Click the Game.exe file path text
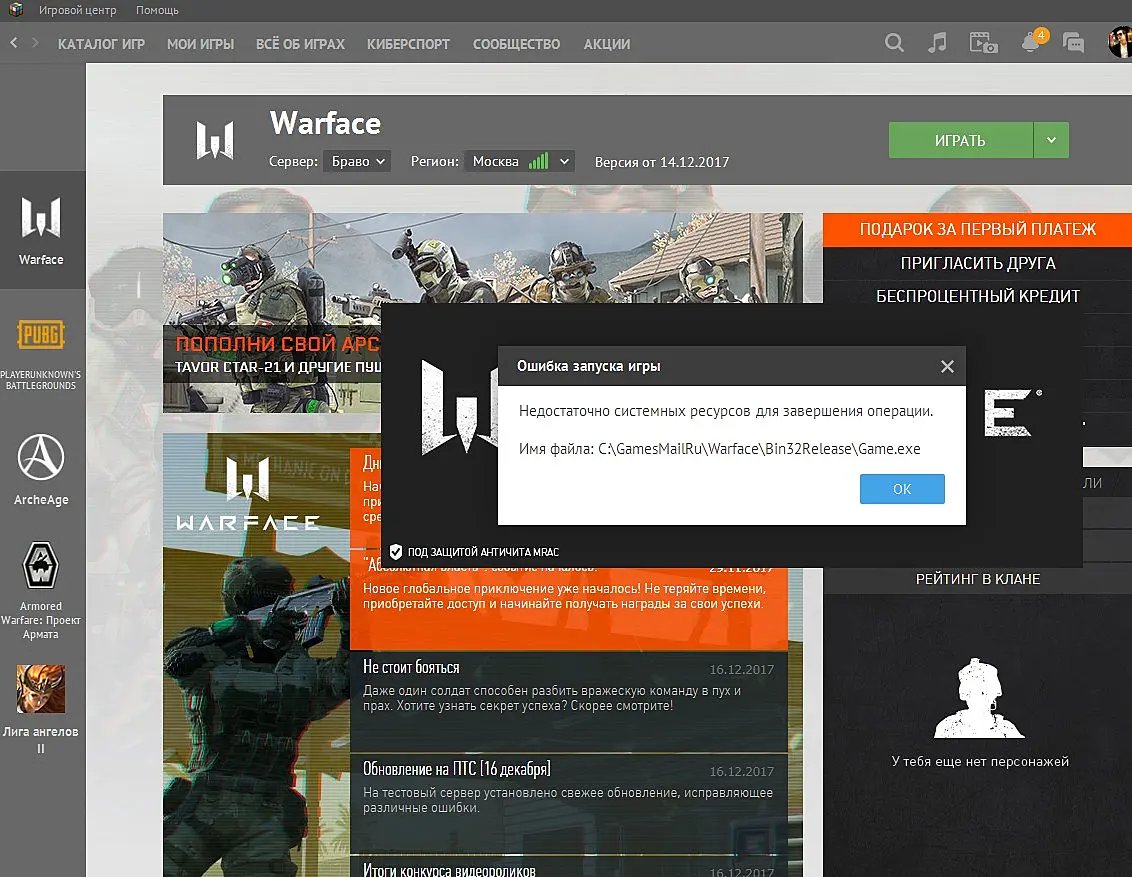The height and width of the screenshot is (877, 1132). pyautogui.click(x=719, y=449)
